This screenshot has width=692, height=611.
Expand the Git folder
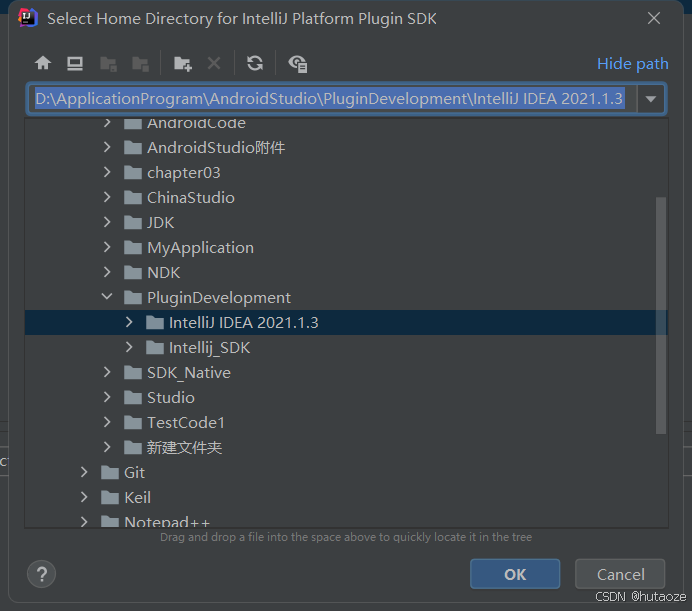pyautogui.click(x=84, y=472)
